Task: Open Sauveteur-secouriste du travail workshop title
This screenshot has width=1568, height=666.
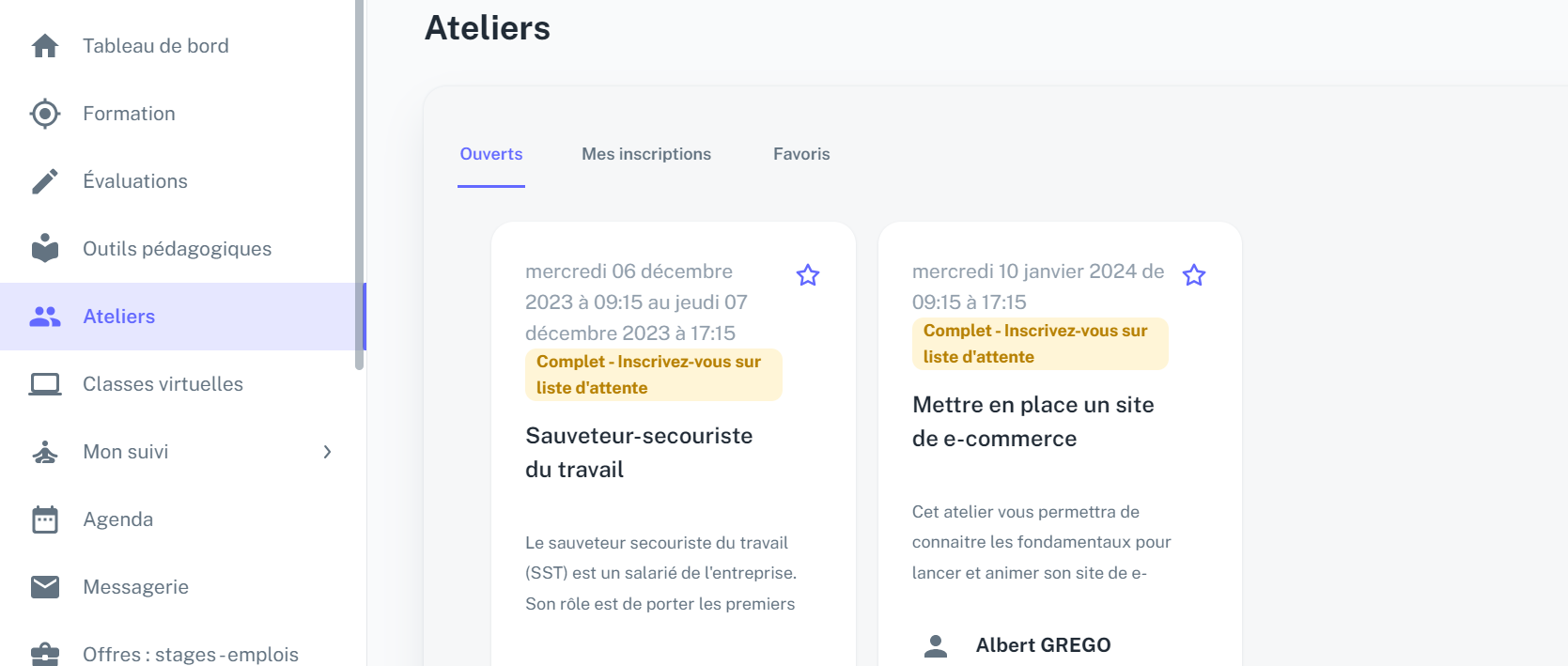Action: (x=639, y=452)
